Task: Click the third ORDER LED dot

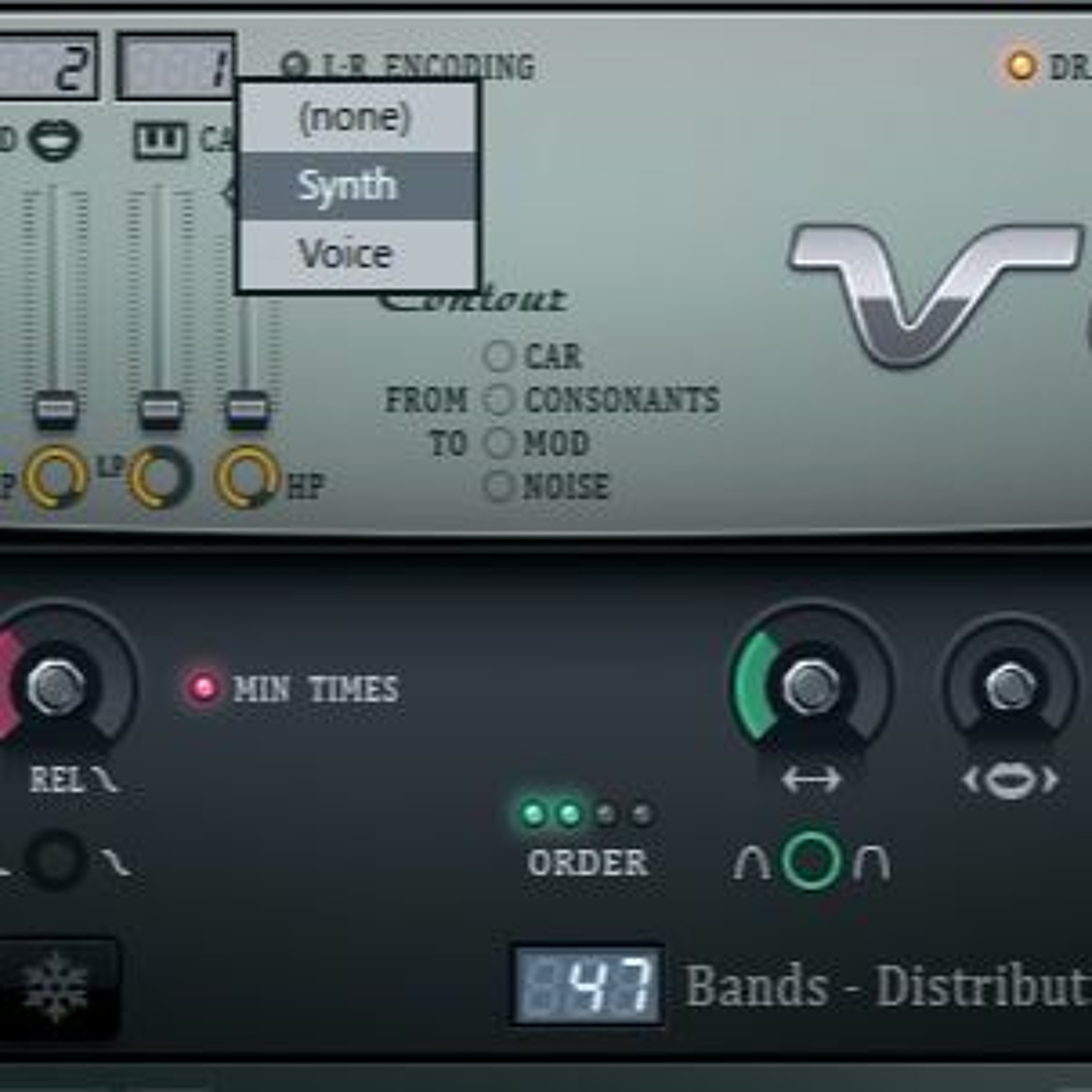Action: 605,815
